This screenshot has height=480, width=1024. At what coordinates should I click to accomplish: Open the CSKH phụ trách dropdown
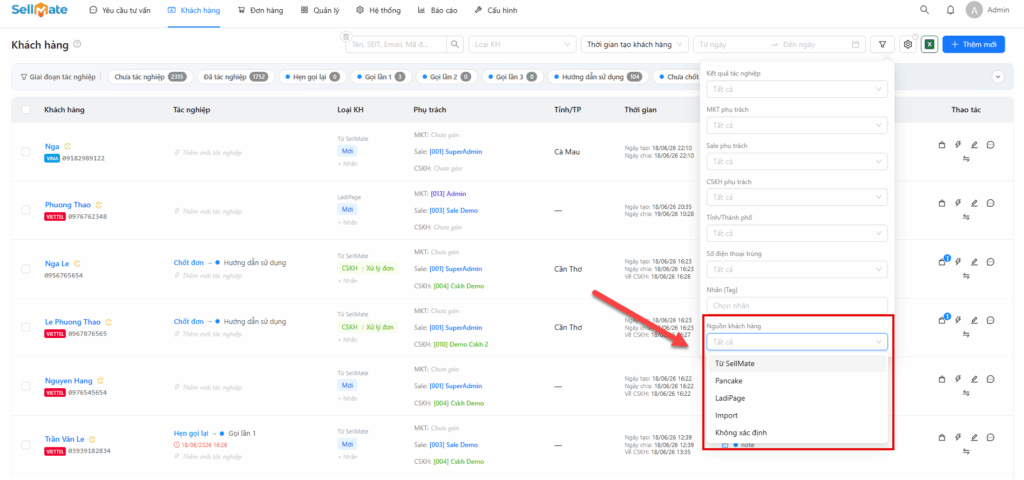pos(797,197)
